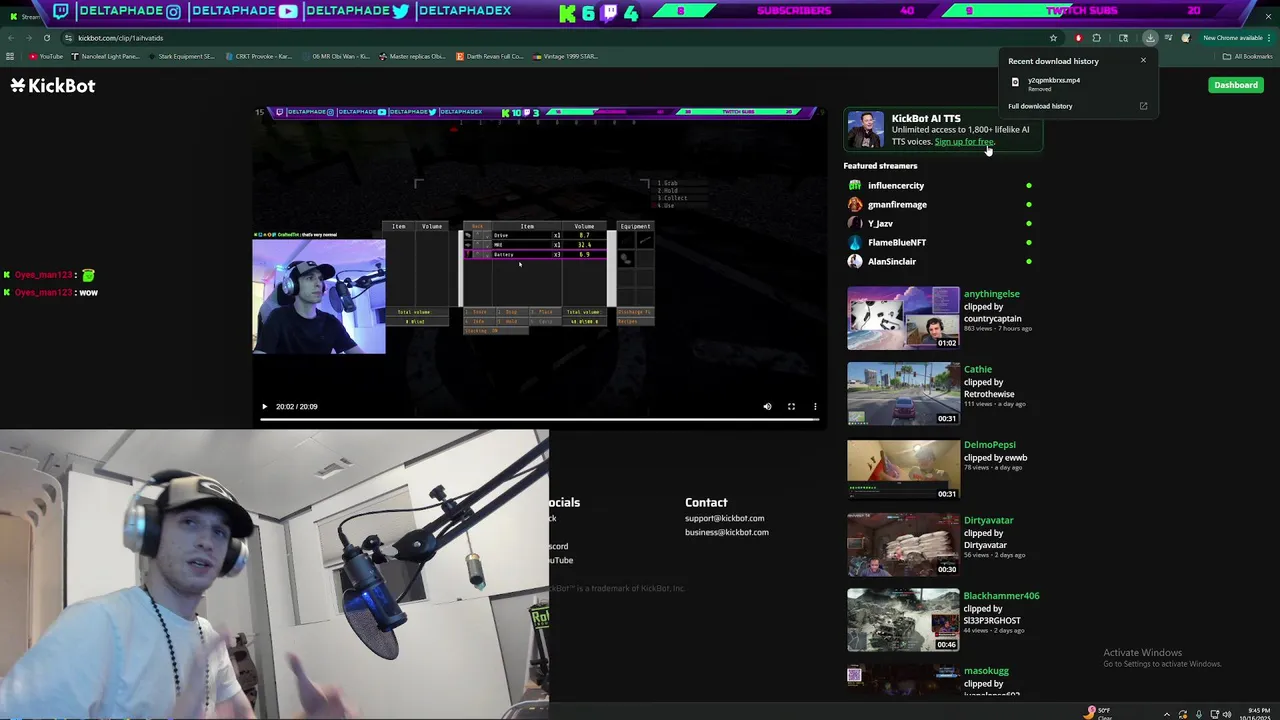Viewport: 1280px width, 720px height.
Task: Click the masokugg channel name
Action: tap(986, 671)
